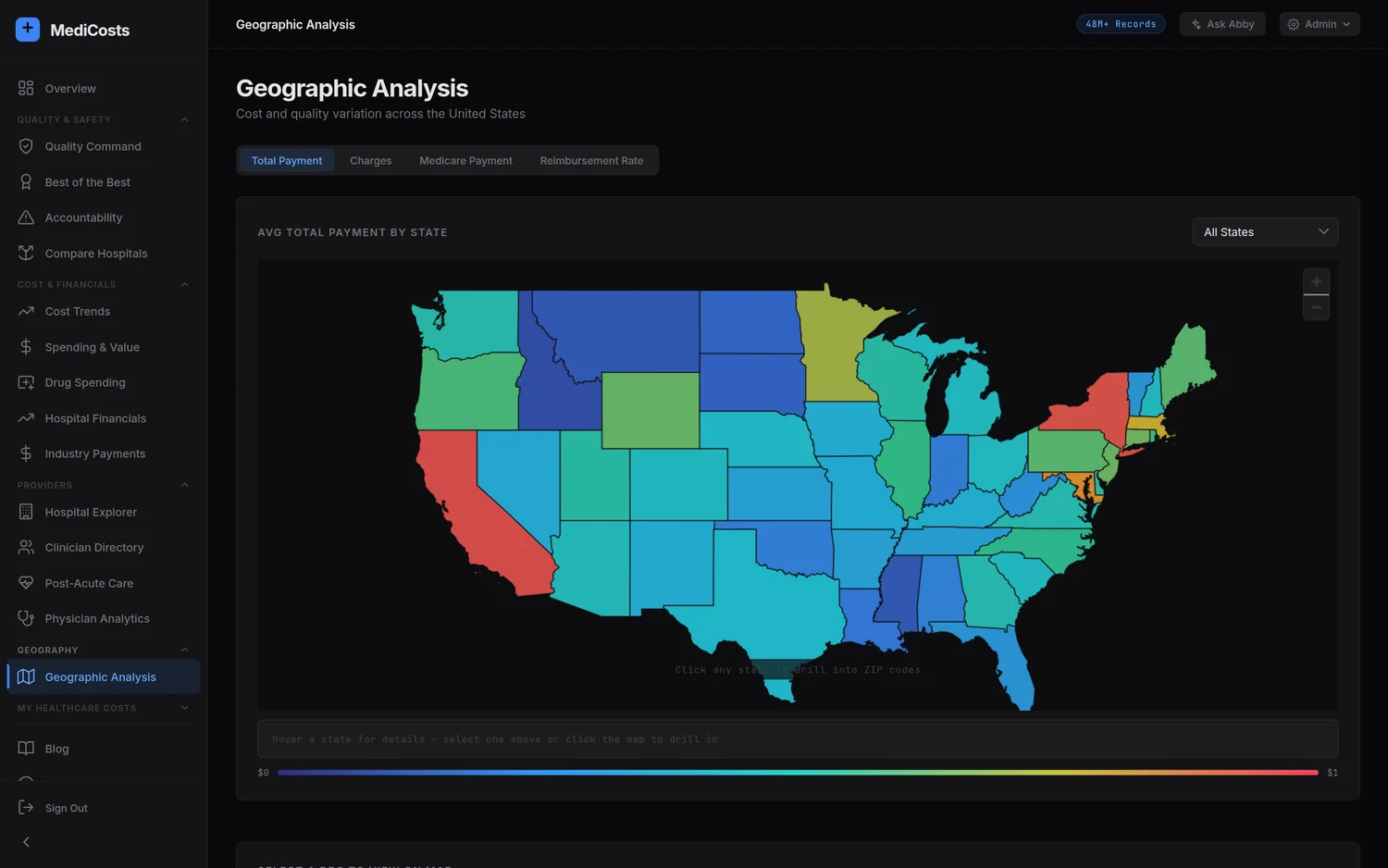Screen dimensions: 1388x868
Task: Click the Accountability warning triangle icon
Action: pos(26,217)
